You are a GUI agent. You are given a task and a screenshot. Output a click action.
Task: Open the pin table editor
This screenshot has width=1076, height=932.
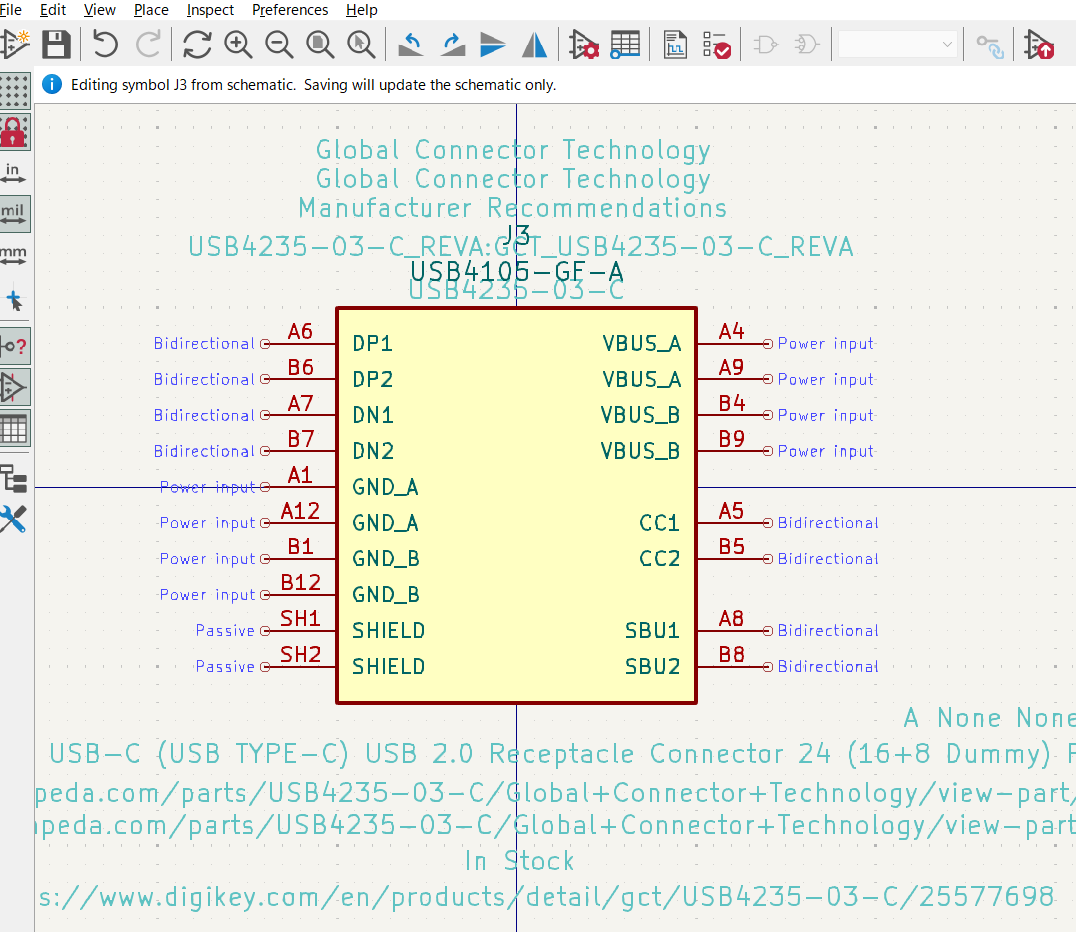(x=625, y=44)
